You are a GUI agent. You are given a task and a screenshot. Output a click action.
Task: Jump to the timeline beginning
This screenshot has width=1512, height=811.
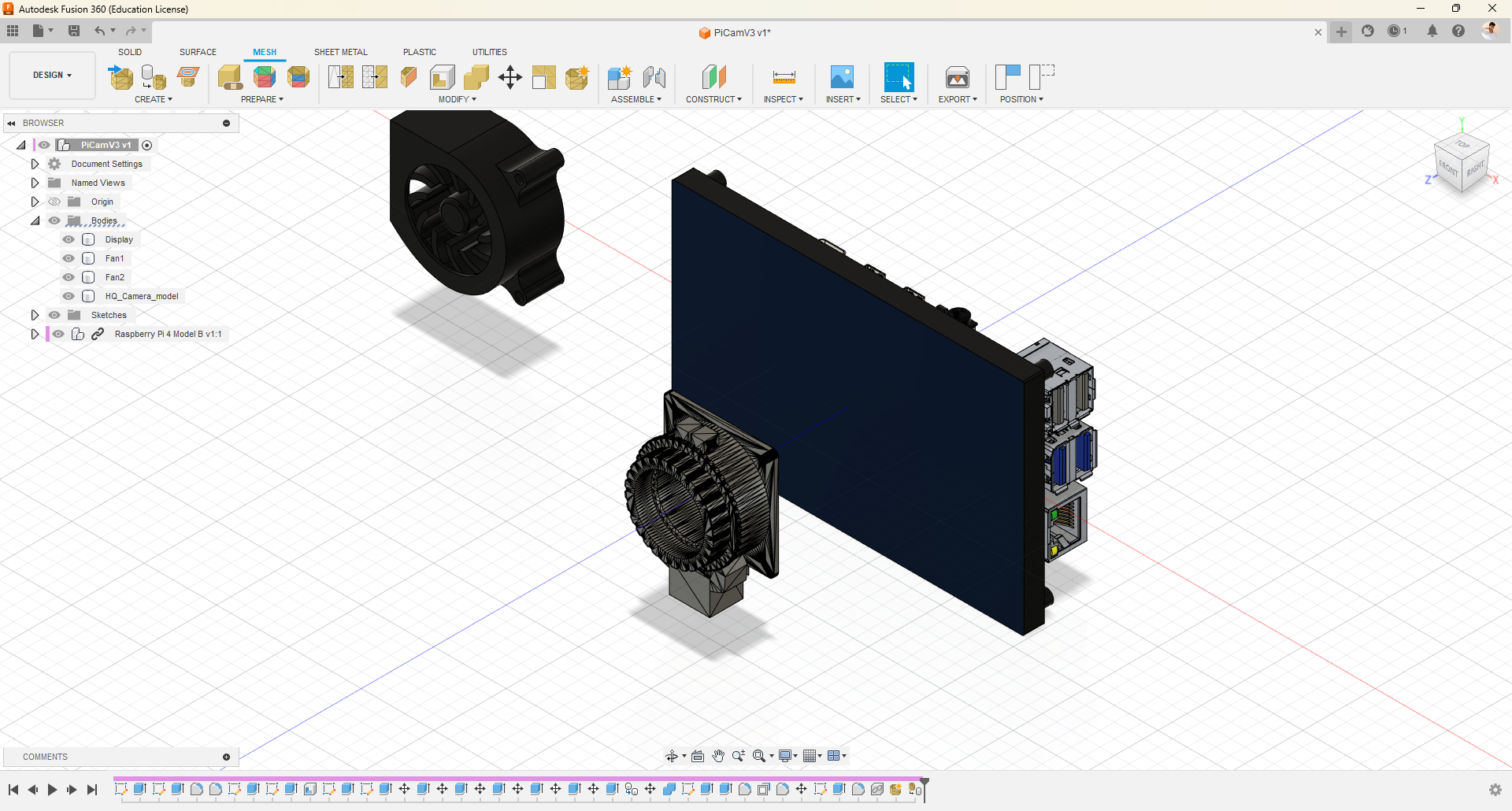[x=13, y=790]
